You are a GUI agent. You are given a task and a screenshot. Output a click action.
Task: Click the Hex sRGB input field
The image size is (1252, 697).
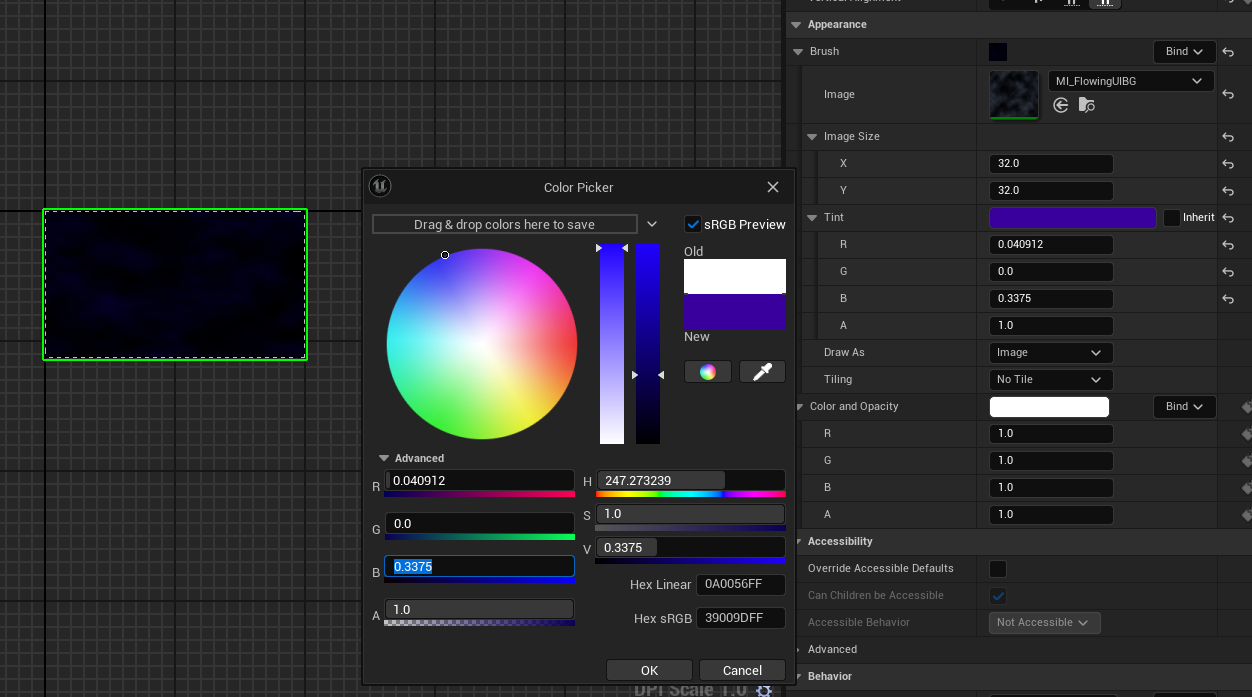click(740, 618)
